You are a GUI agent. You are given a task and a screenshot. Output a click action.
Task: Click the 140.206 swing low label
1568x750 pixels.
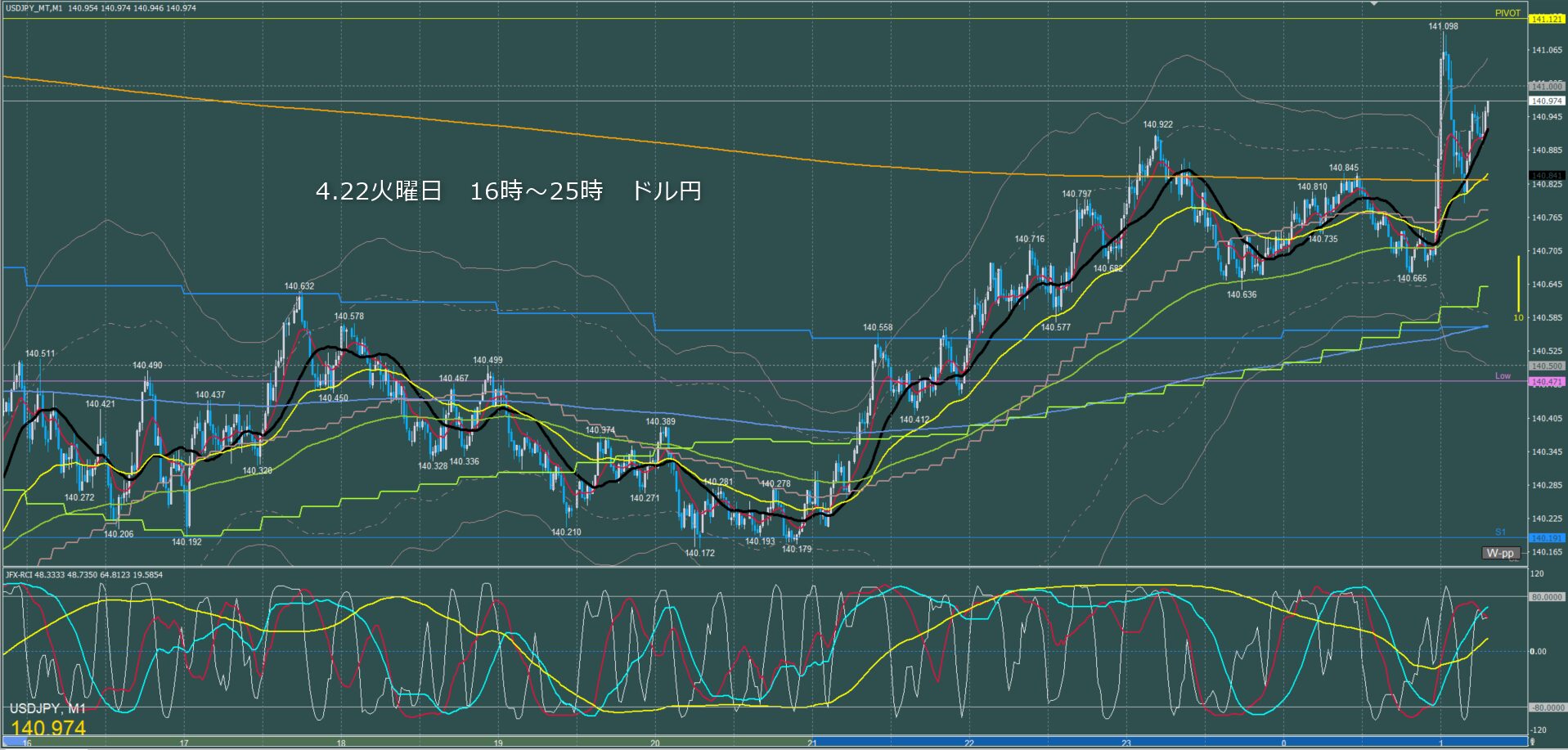click(119, 534)
